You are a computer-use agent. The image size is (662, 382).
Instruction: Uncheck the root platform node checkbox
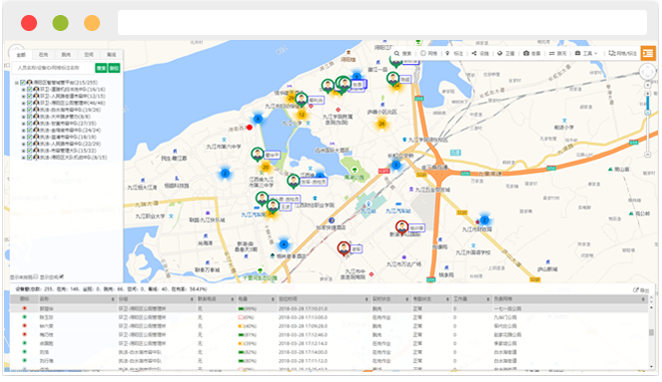(x=23, y=83)
